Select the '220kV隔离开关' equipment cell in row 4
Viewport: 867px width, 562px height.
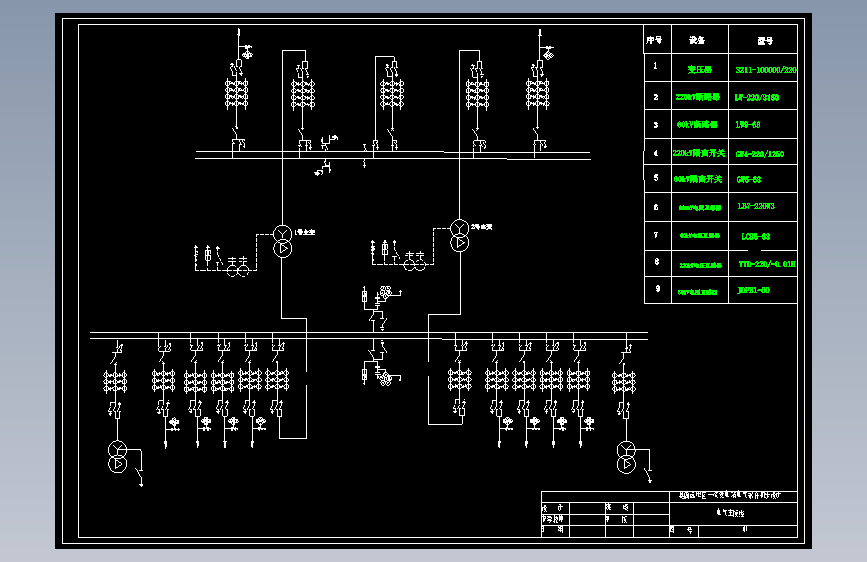pyautogui.click(x=699, y=153)
